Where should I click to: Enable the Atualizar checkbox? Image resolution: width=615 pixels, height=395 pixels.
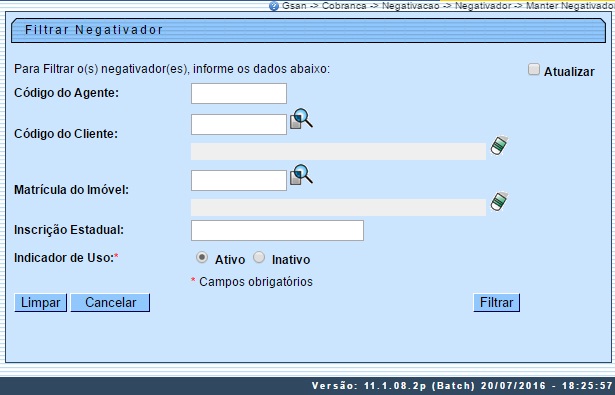[533, 69]
